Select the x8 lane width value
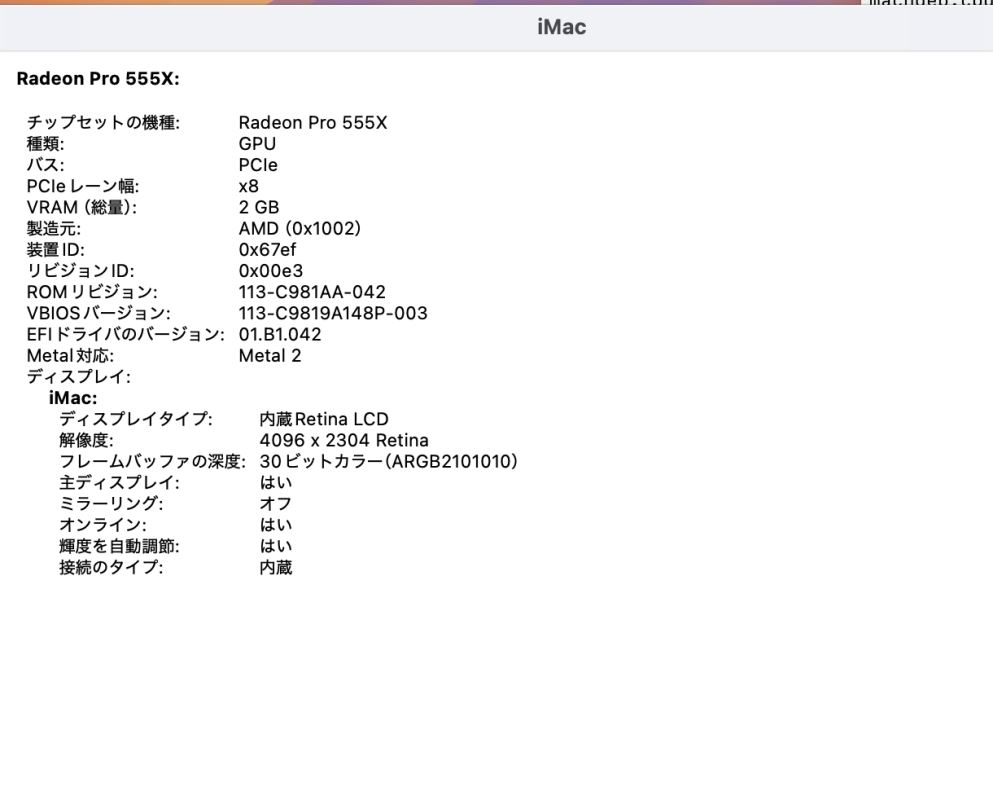Viewport: 993px width, 800px height. [249, 186]
